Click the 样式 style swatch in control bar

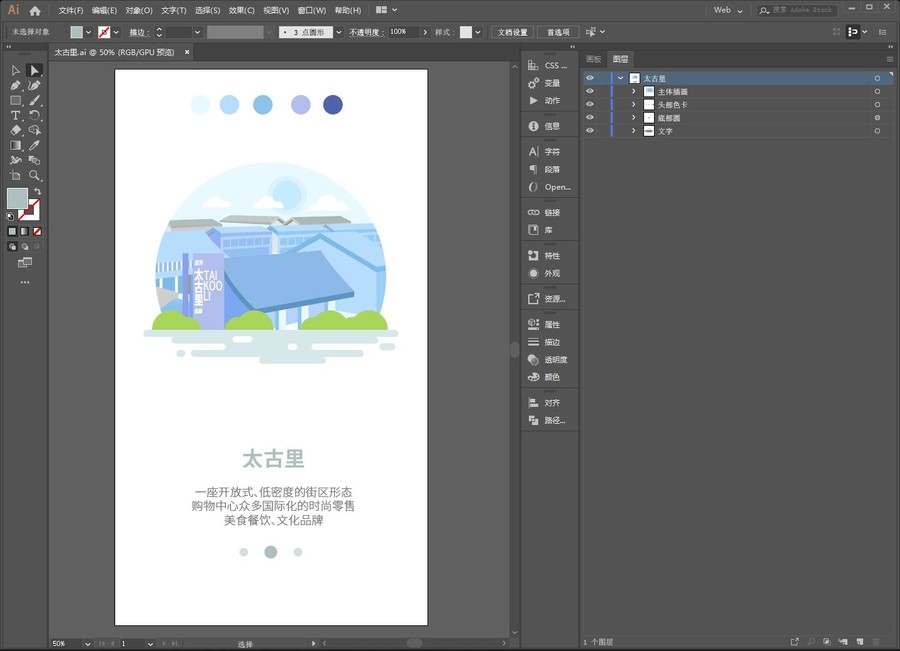click(x=465, y=32)
